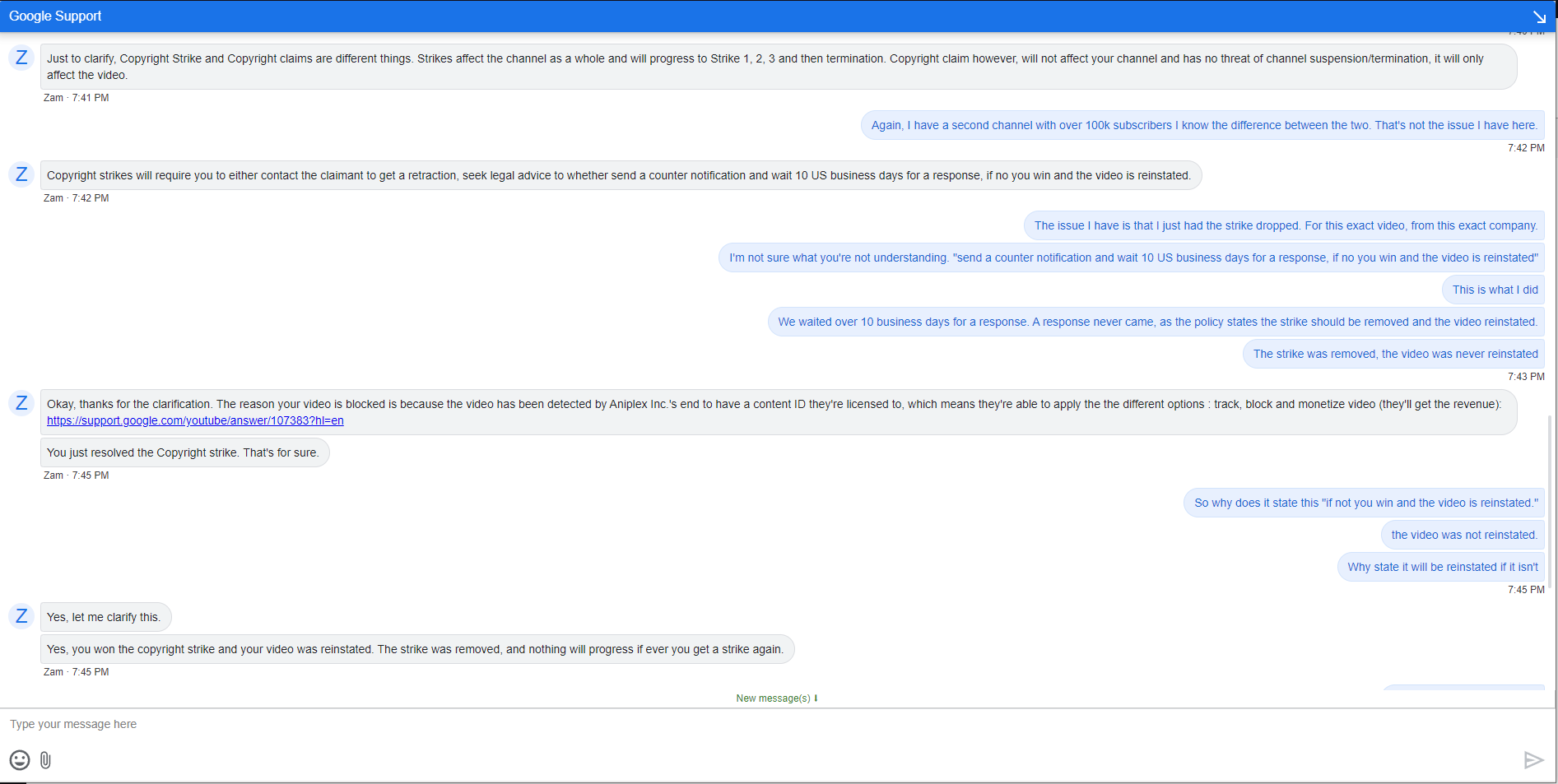Screen dimensions: 1558x784
Task: Click the chat vertical scrollbar
Action: pos(1551,502)
